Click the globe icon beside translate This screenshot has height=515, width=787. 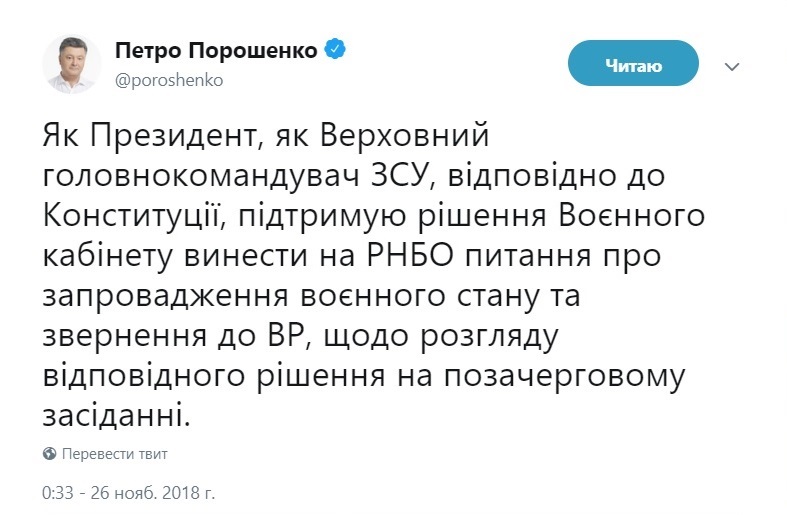point(49,453)
